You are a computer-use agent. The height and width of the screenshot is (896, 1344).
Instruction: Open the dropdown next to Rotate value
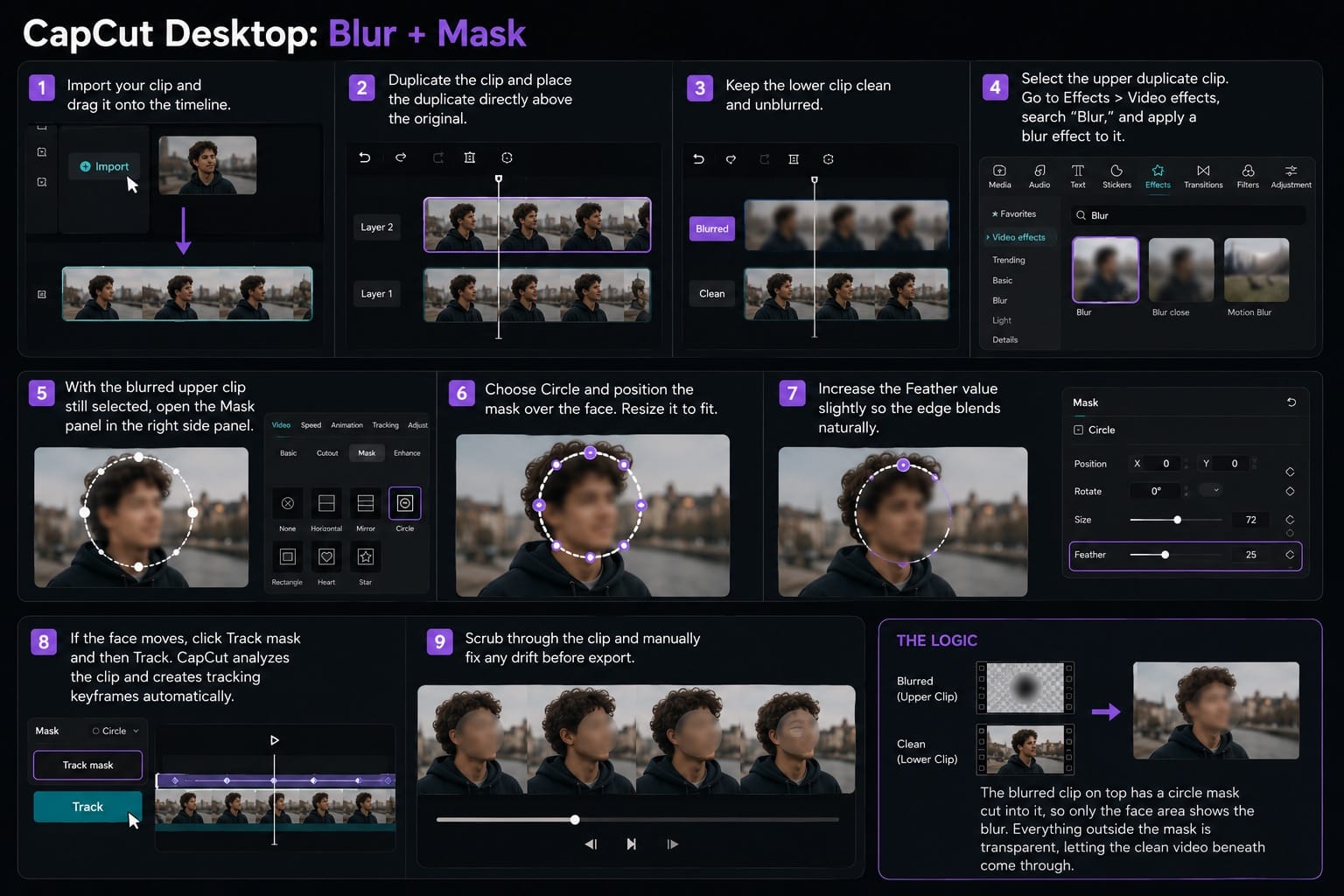pos(1211,490)
